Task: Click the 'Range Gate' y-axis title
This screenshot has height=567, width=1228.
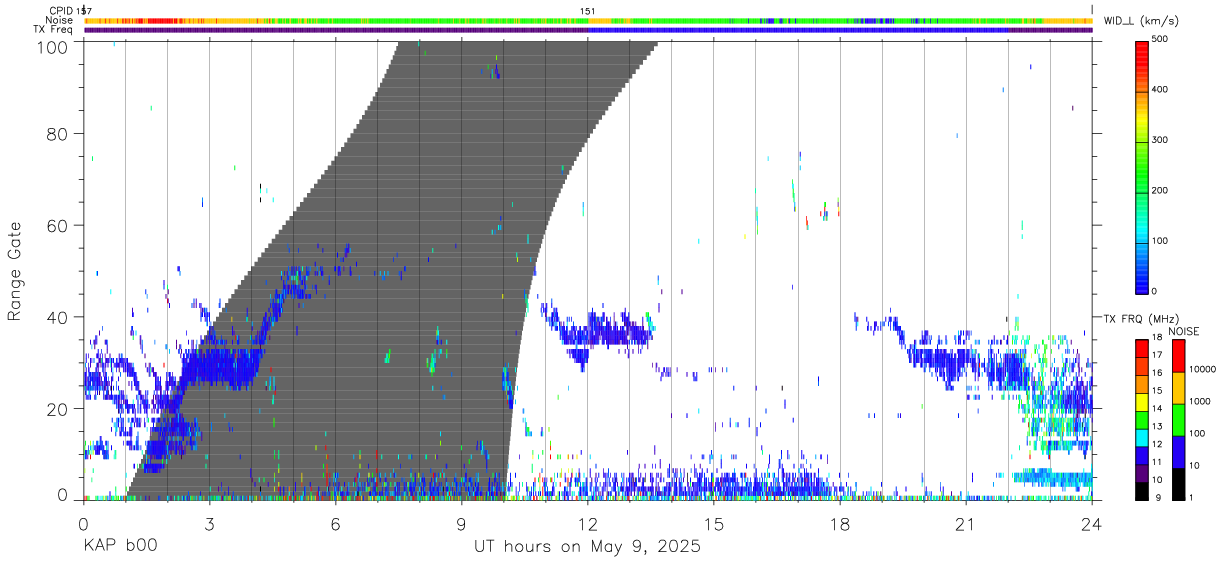Action: pyautogui.click(x=16, y=271)
